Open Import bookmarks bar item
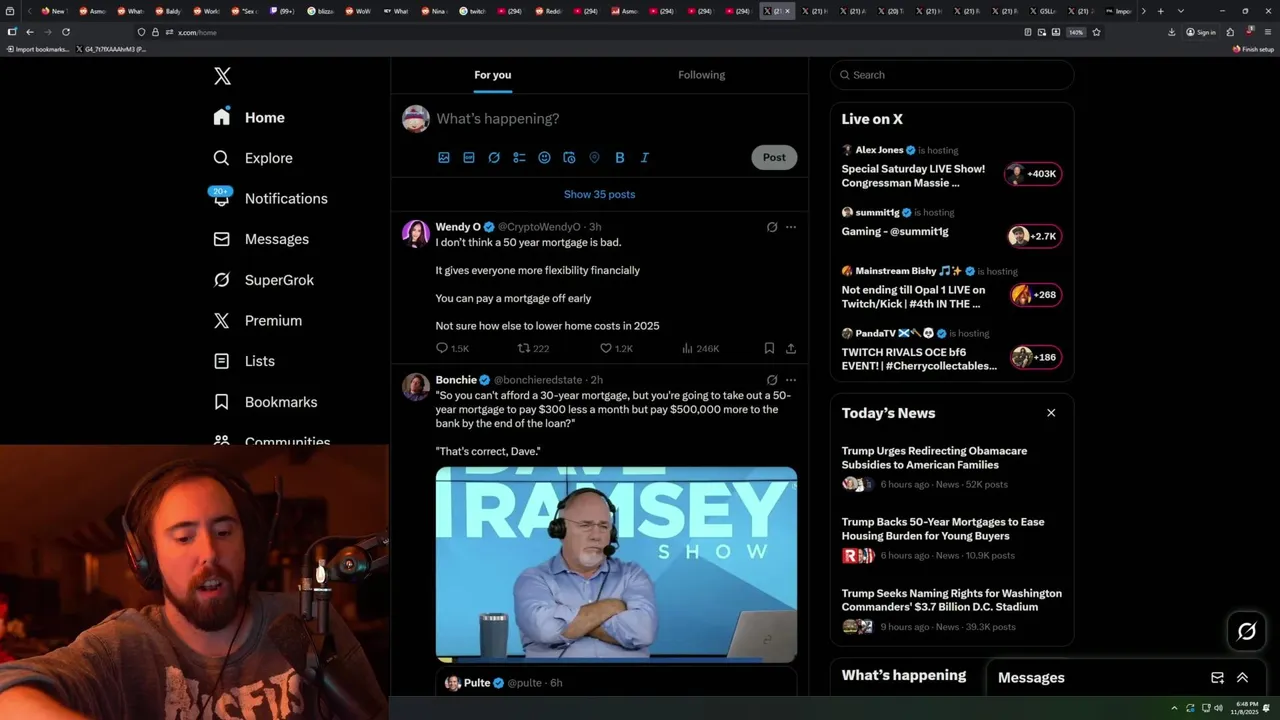This screenshot has width=1280, height=720. (37, 49)
